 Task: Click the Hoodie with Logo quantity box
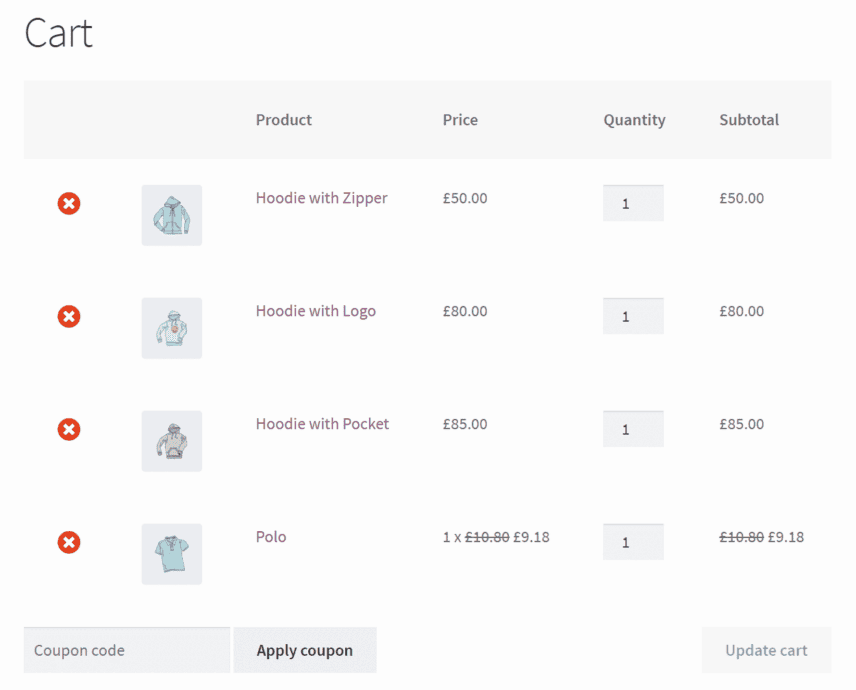(633, 316)
